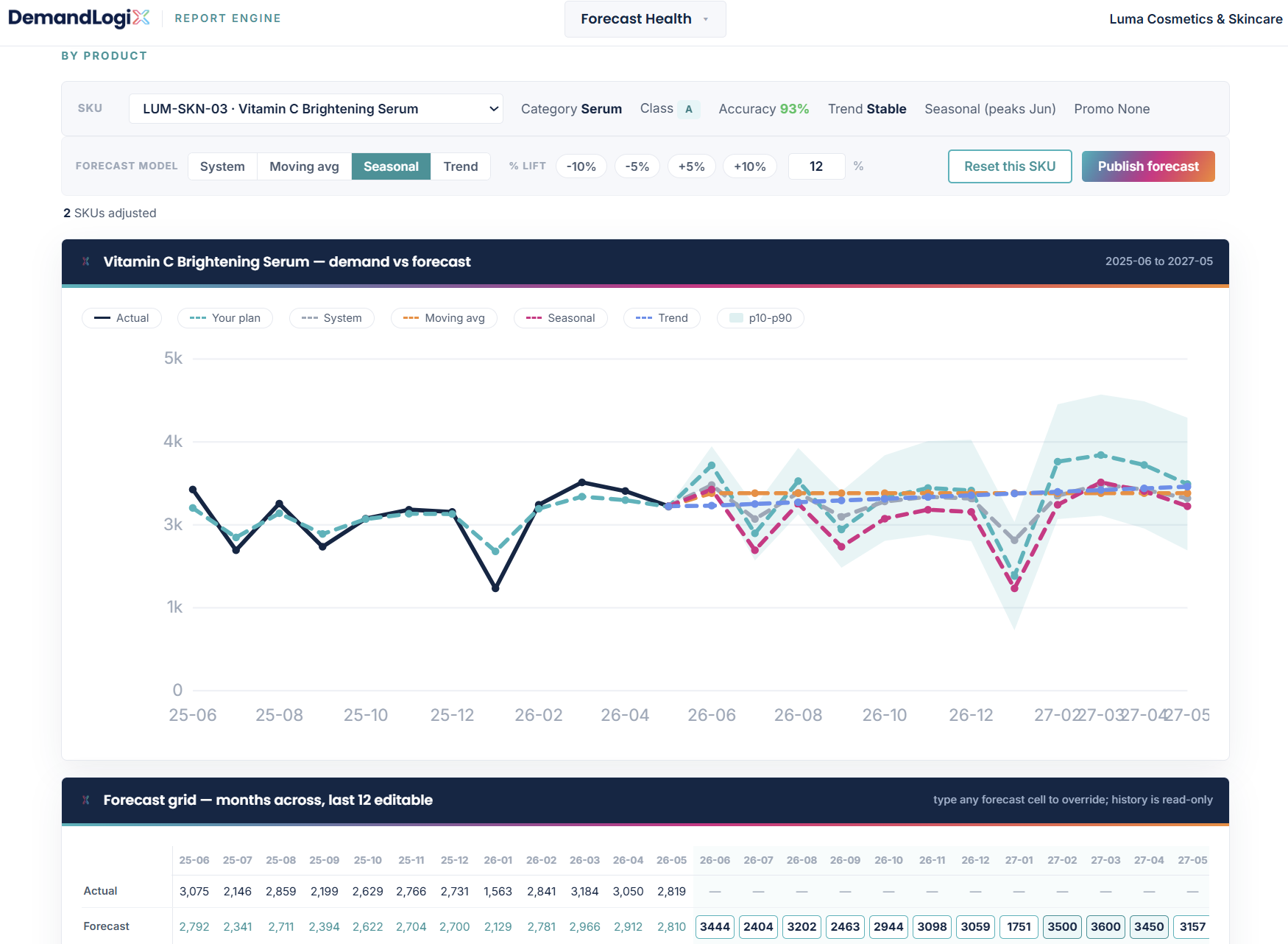The height and width of the screenshot is (944, 1288).
Task: Click the 2,129 forecast value for 26-01
Action: tap(498, 926)
